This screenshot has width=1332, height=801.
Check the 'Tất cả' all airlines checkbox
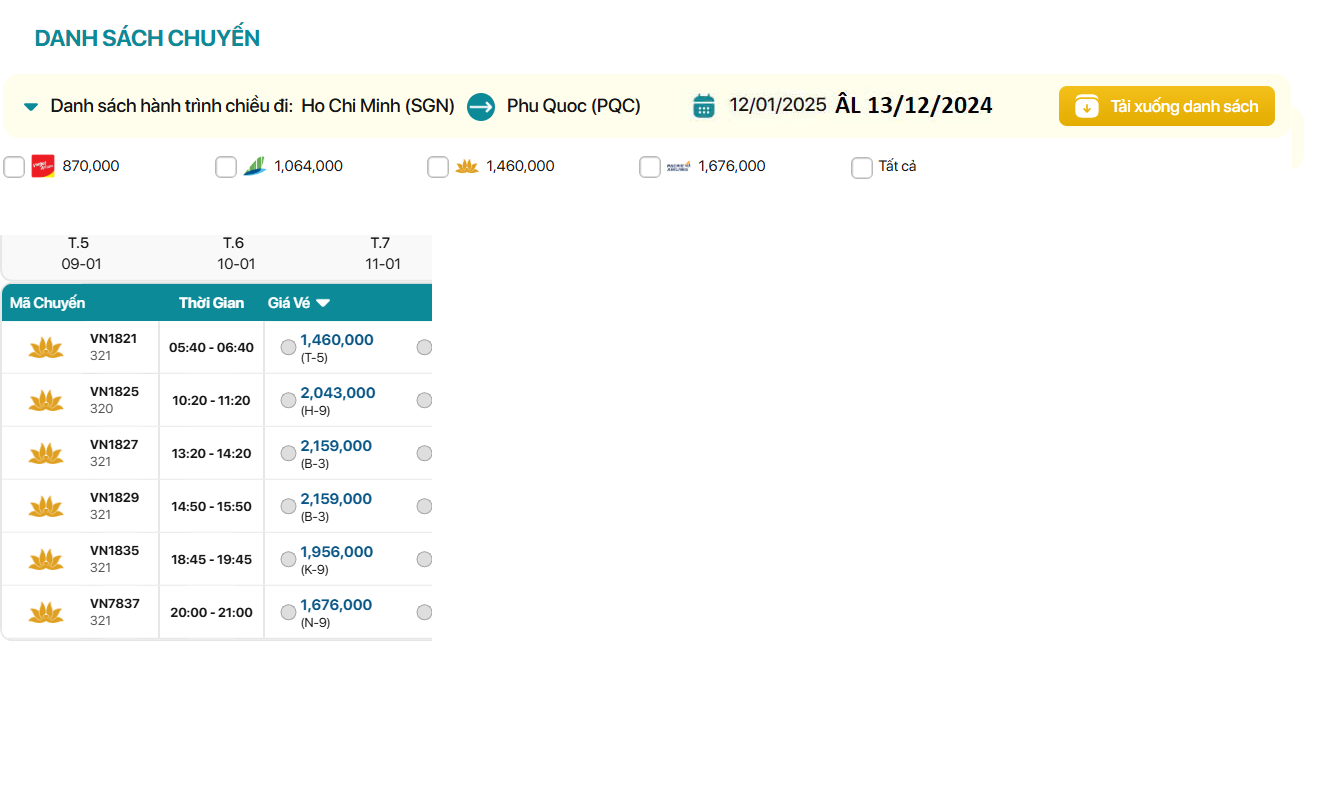coord(862,167)
